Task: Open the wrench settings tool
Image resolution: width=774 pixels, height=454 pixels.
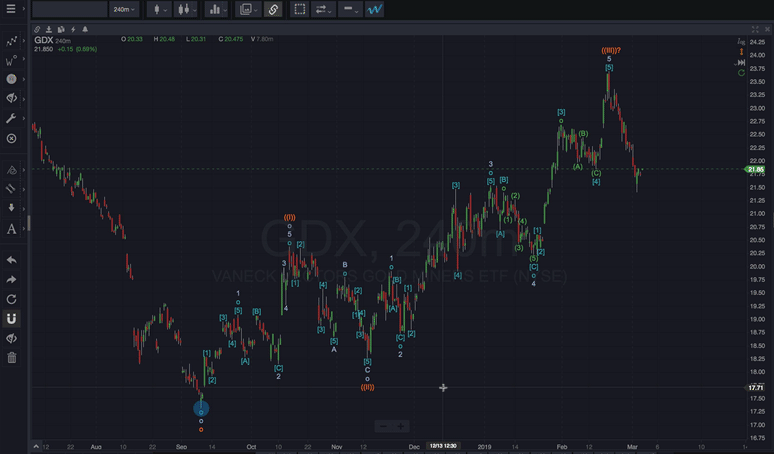Action: [11, 118]
